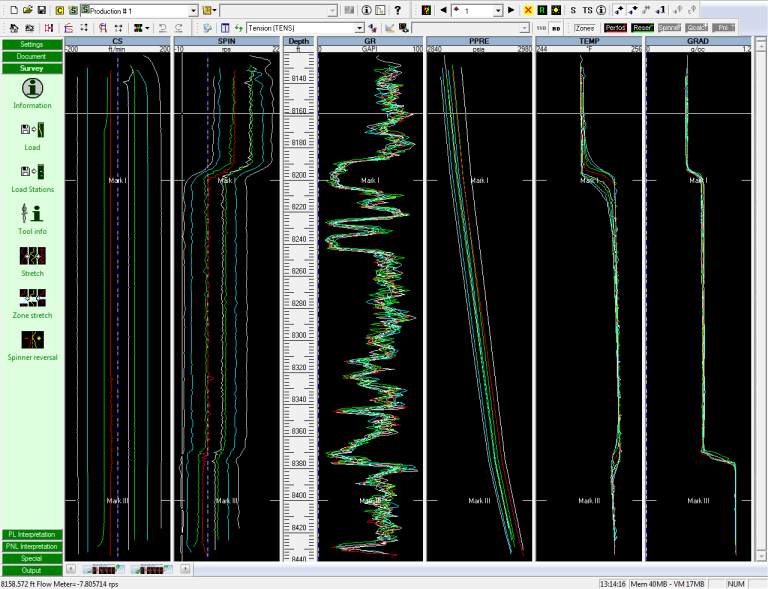This screenshot has height=589, width=768.
Task: Toggle the second diamond arrows tool icon
Action: (633, 10)
